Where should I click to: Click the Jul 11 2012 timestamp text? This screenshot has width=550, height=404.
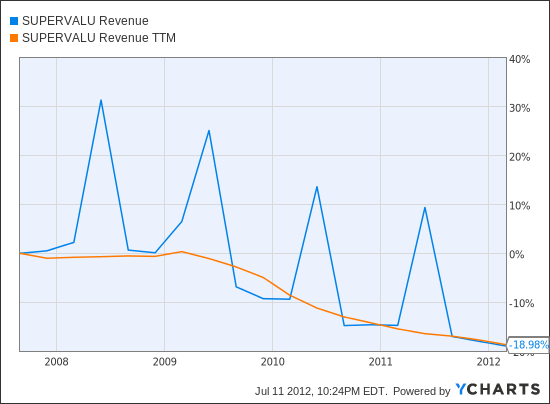point(321,391)
